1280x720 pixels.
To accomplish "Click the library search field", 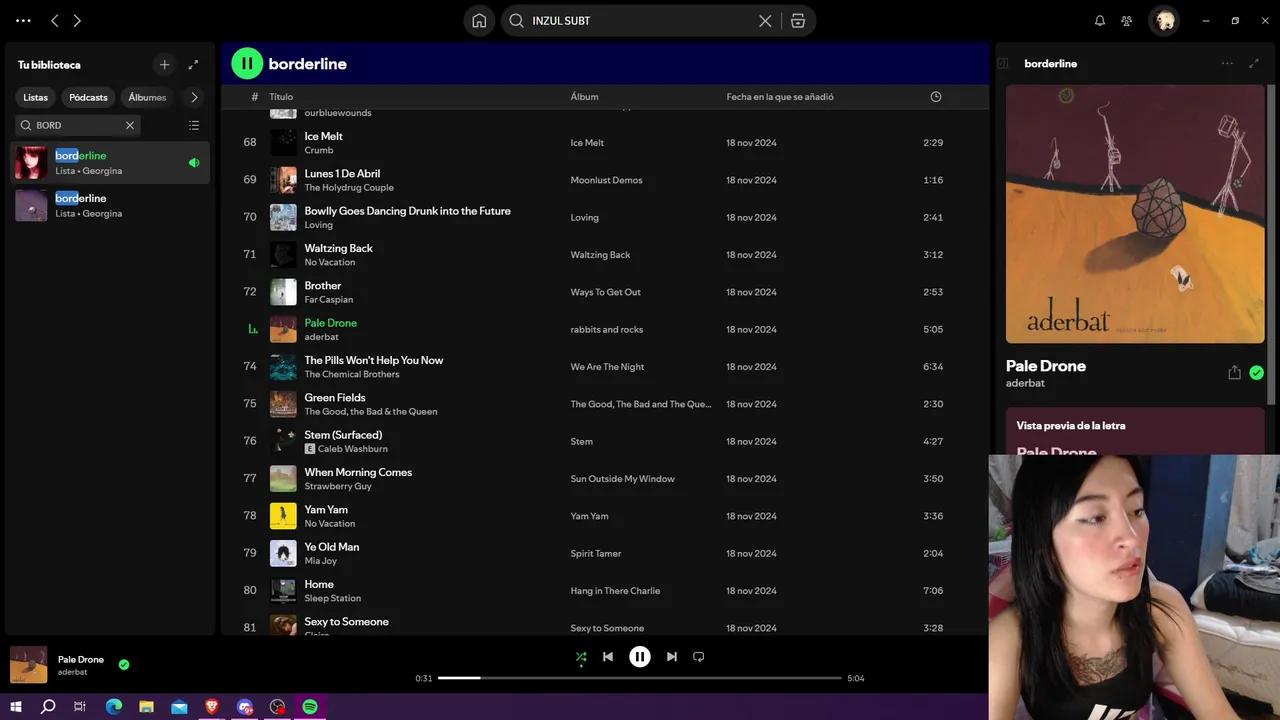I will 77,125.
